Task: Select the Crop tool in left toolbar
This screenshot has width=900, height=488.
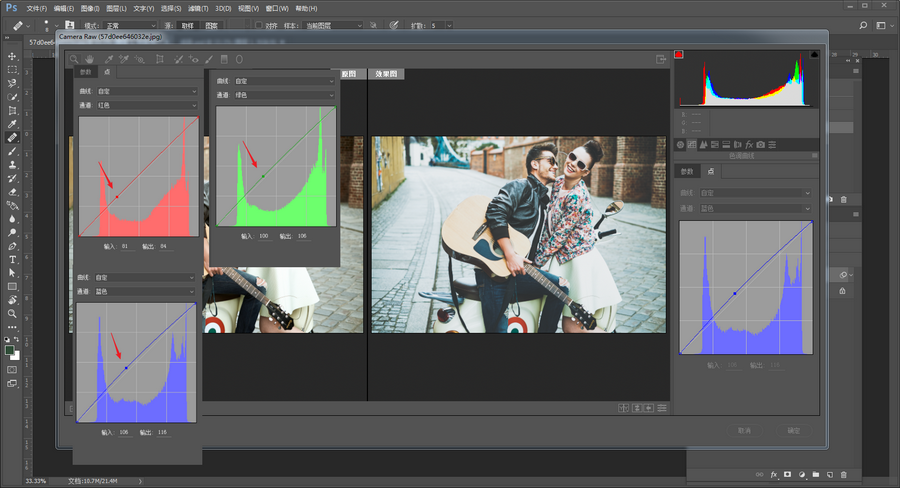Action: [12, 110]
